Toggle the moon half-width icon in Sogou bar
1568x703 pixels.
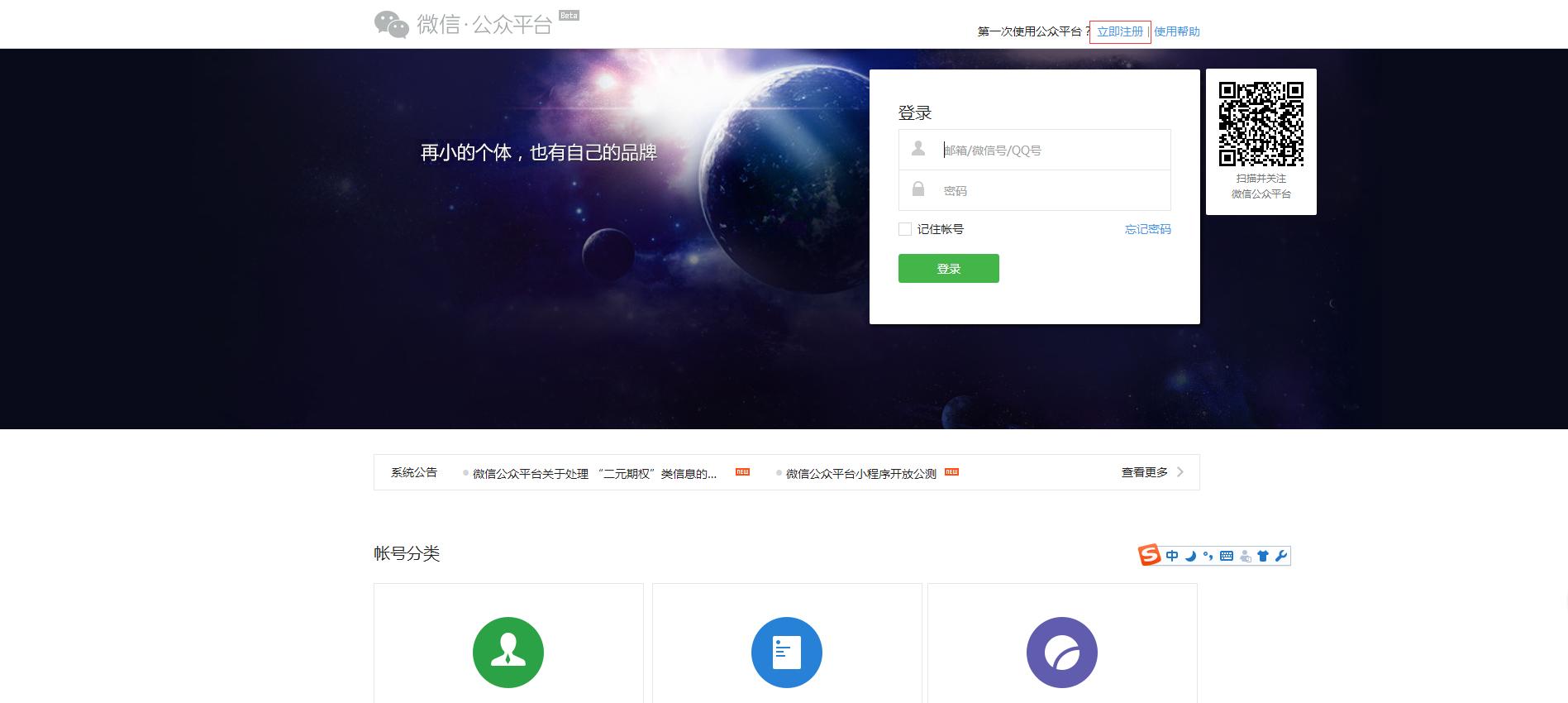[x=1190, y=556]
